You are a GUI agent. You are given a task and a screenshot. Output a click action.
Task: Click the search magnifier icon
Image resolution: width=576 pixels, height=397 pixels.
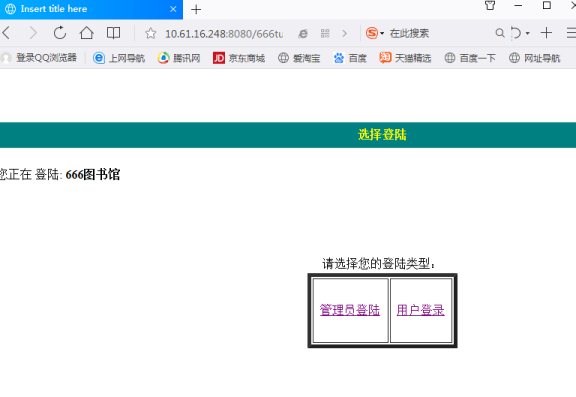[500, 33]
